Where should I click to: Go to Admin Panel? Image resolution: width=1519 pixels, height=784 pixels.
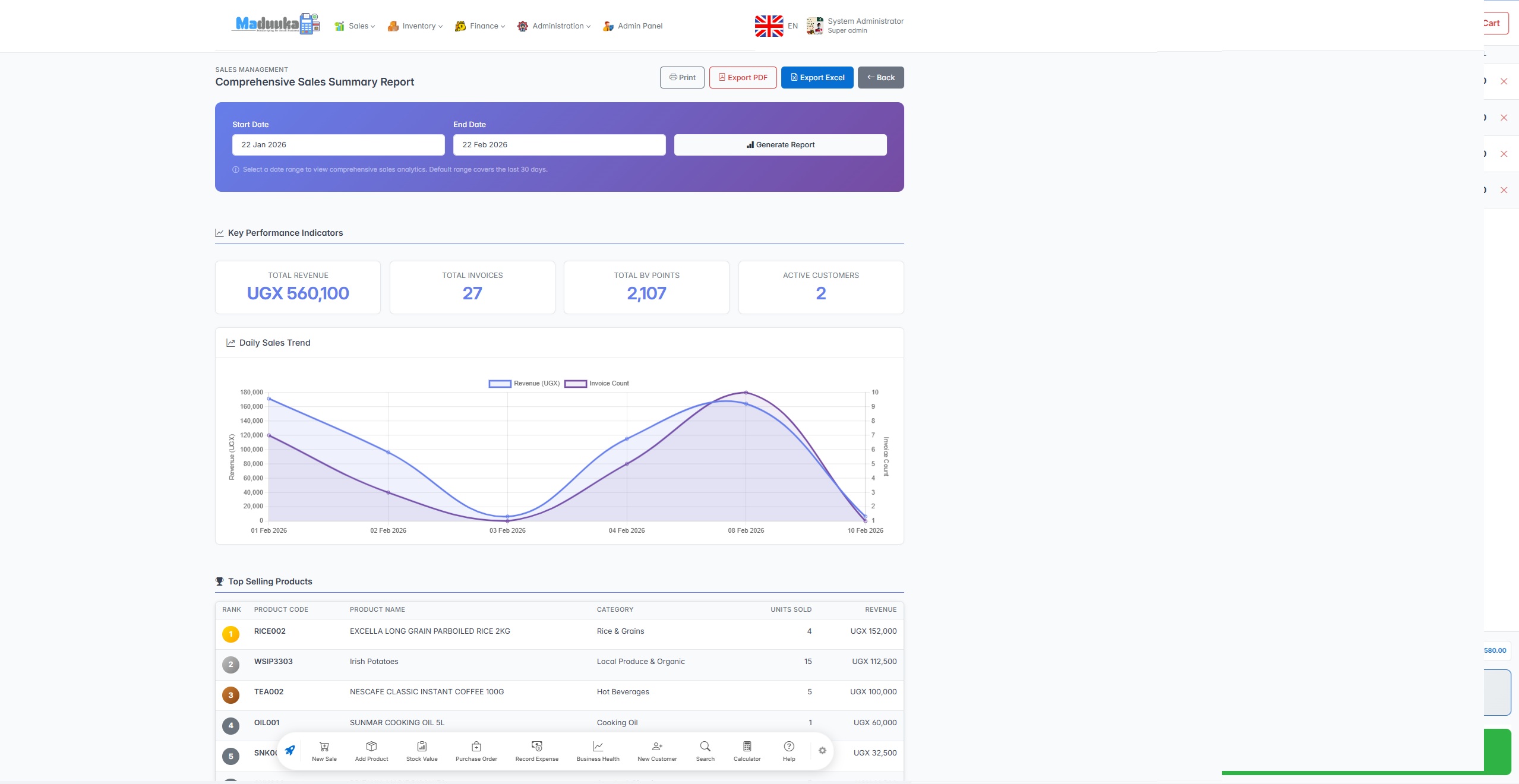(x=633, y=26)
